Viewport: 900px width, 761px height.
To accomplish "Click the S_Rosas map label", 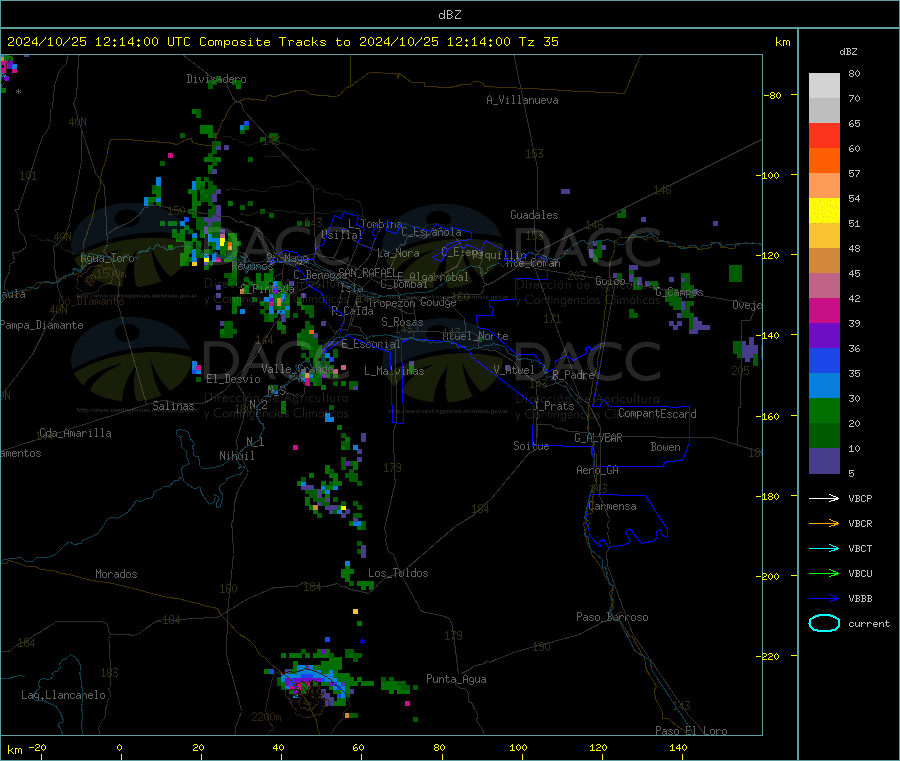I will click(402, 322).
